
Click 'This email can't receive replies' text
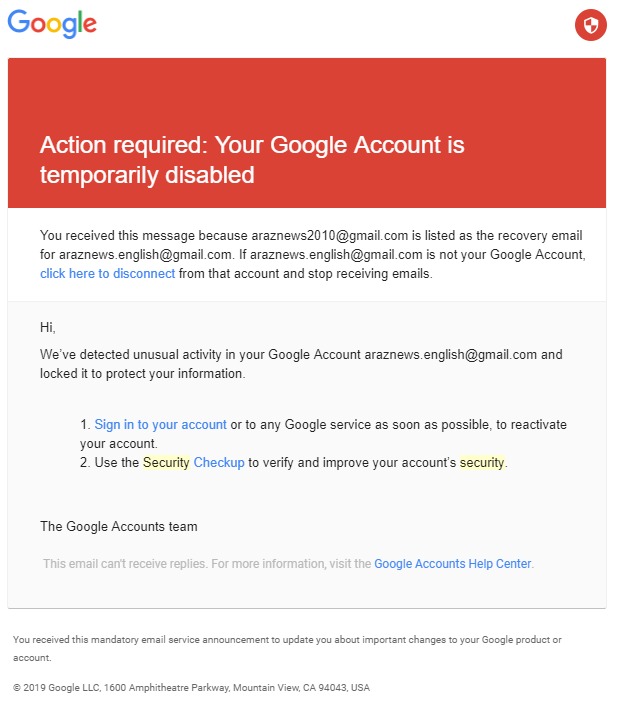click(125, 564)
